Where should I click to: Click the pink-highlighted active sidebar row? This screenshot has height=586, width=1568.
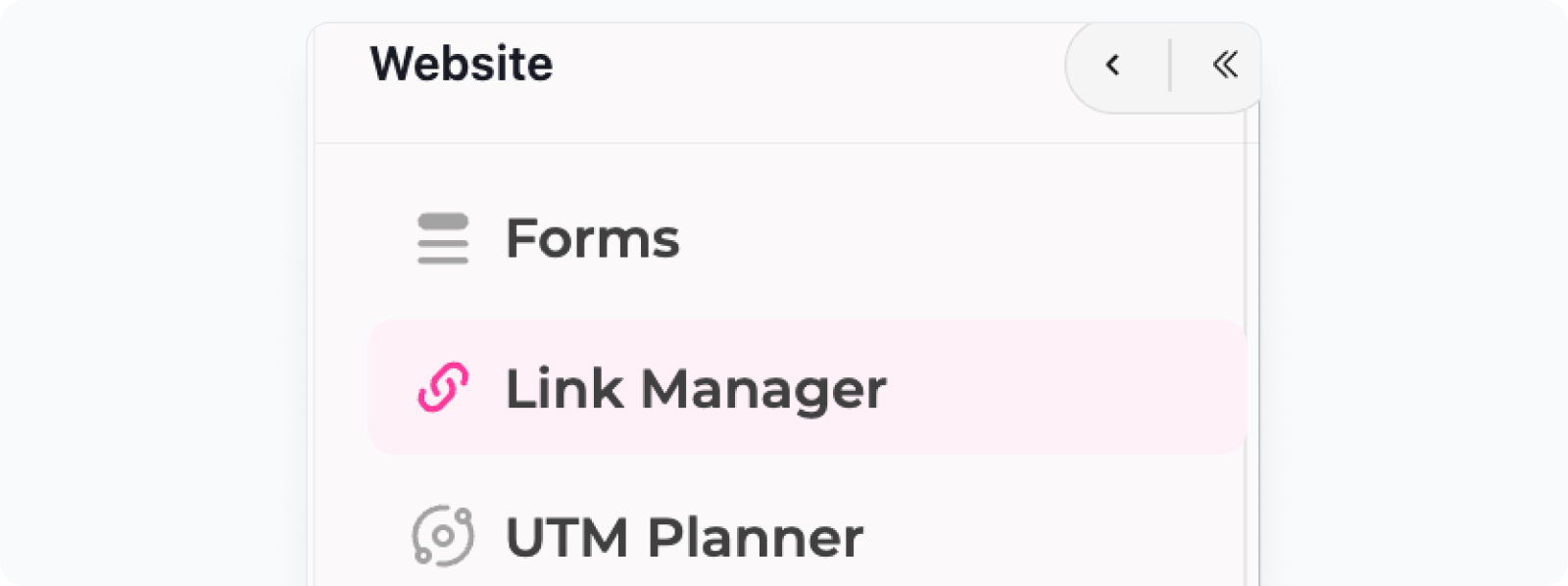click(808, 387)
